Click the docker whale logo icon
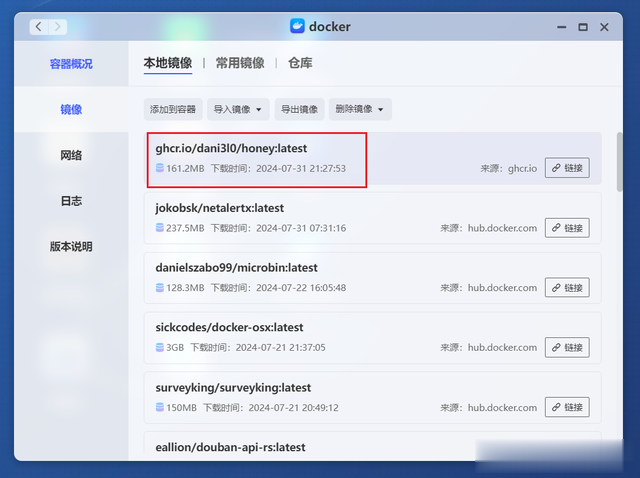 (297, 26)
